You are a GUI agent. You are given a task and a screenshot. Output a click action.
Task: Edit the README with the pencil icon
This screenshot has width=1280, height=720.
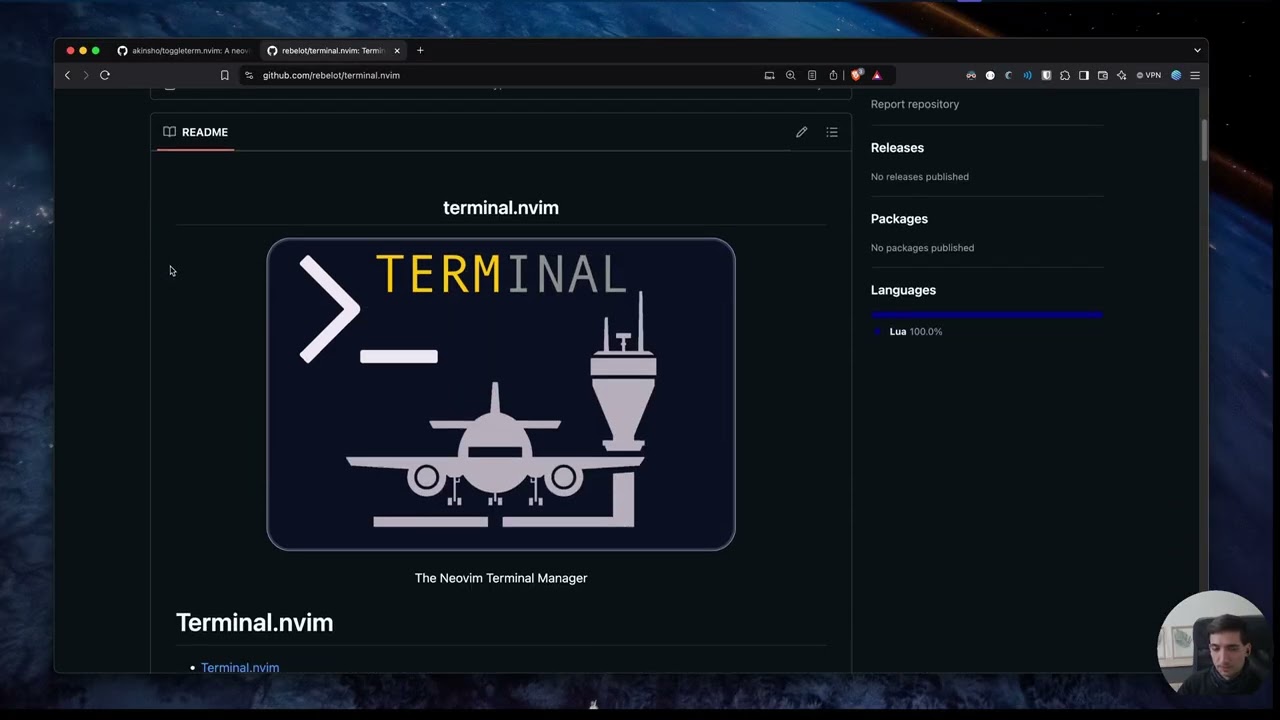coord(801,132)
